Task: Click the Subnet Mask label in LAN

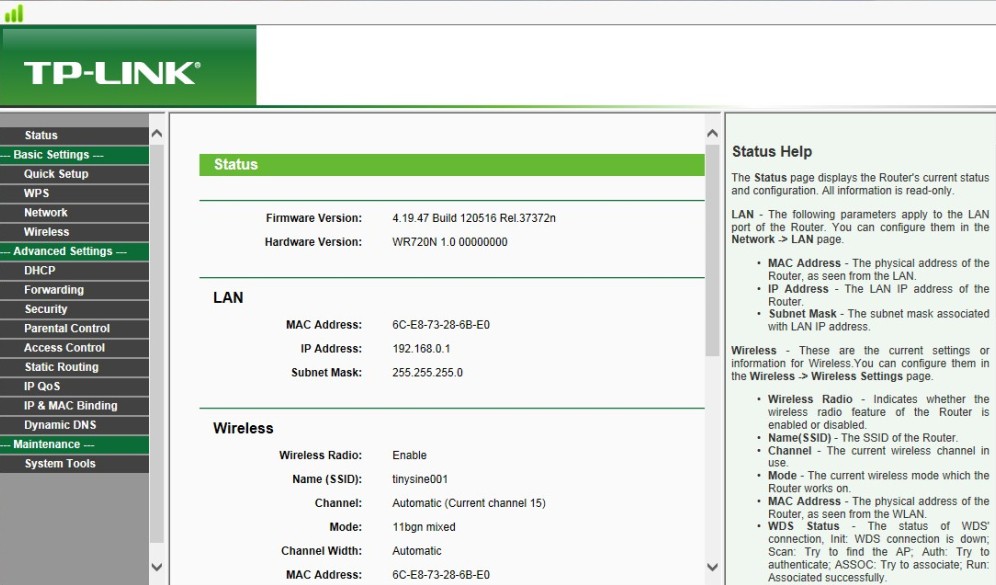Action: point(326,373)
